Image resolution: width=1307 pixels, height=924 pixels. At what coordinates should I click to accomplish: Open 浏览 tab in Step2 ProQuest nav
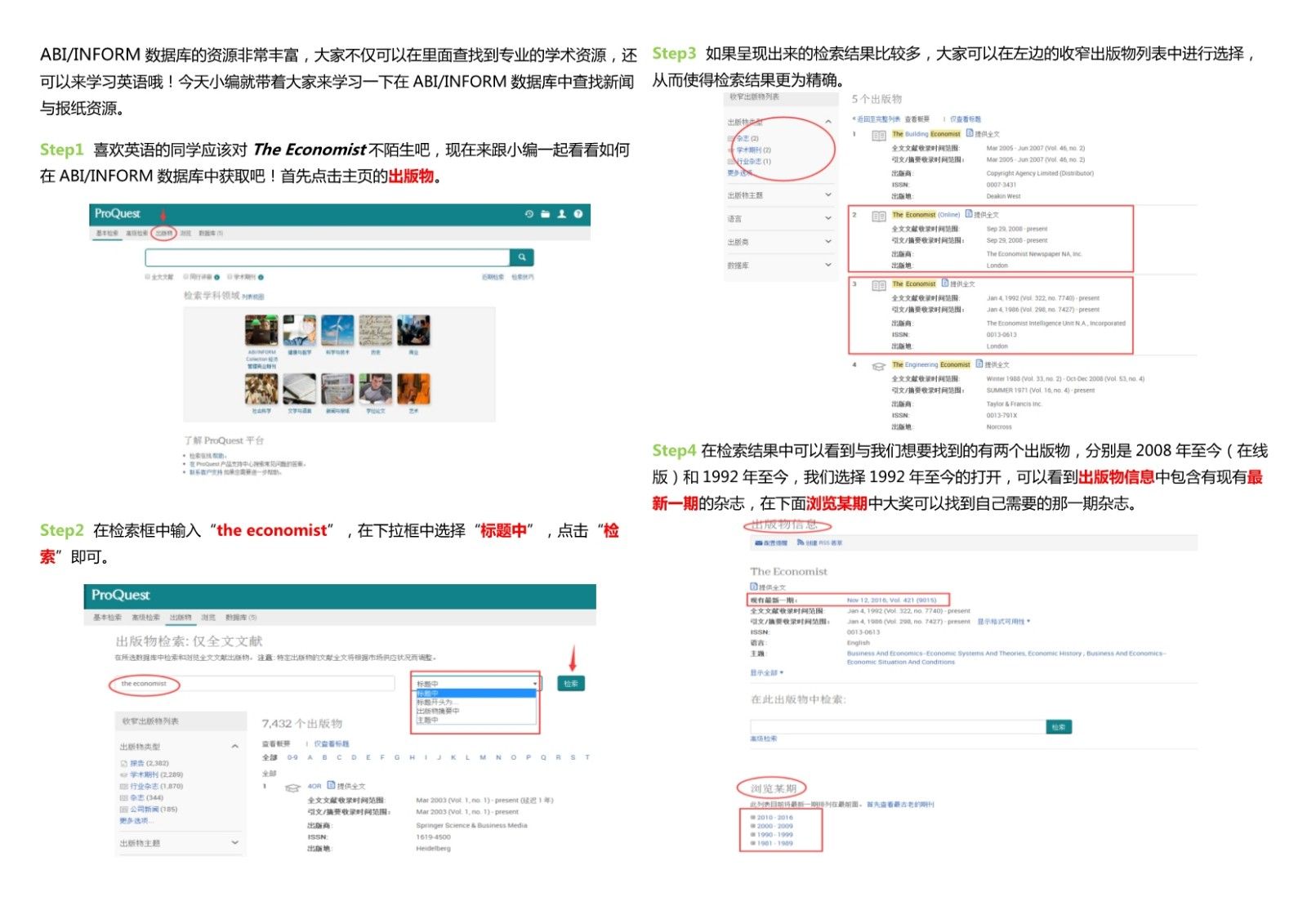[x=208, y=618]
